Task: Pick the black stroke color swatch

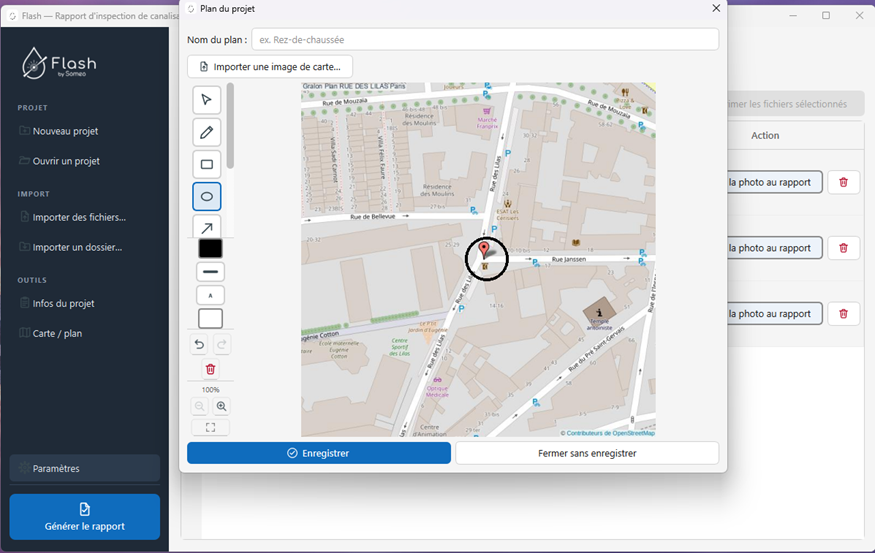Action: pyautogui.click(x=210, y=248)
